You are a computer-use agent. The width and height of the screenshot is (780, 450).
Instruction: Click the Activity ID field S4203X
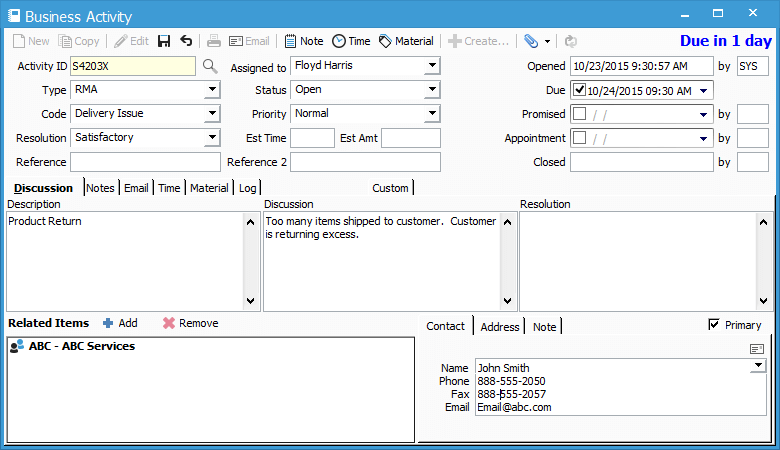[x=133, y=66]
